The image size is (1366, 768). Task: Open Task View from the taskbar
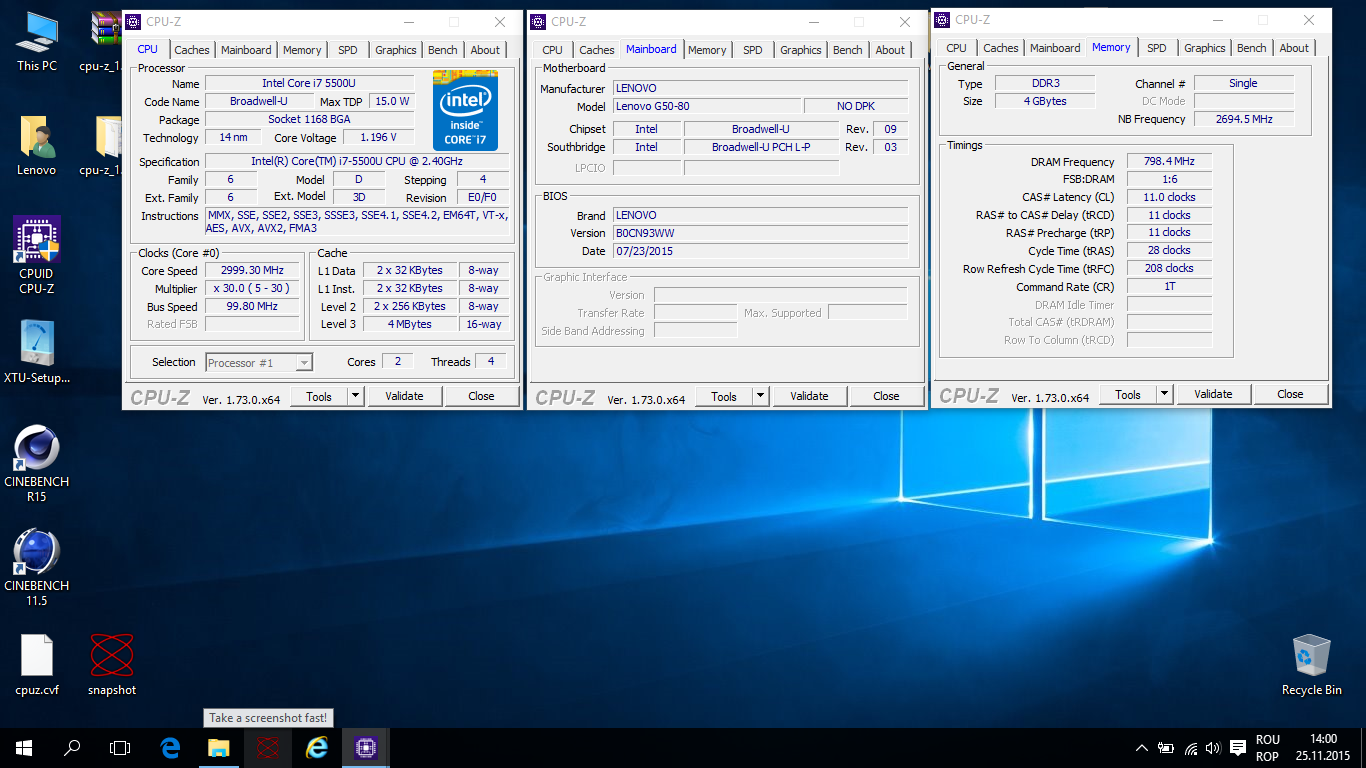click(x=120, y=747)
